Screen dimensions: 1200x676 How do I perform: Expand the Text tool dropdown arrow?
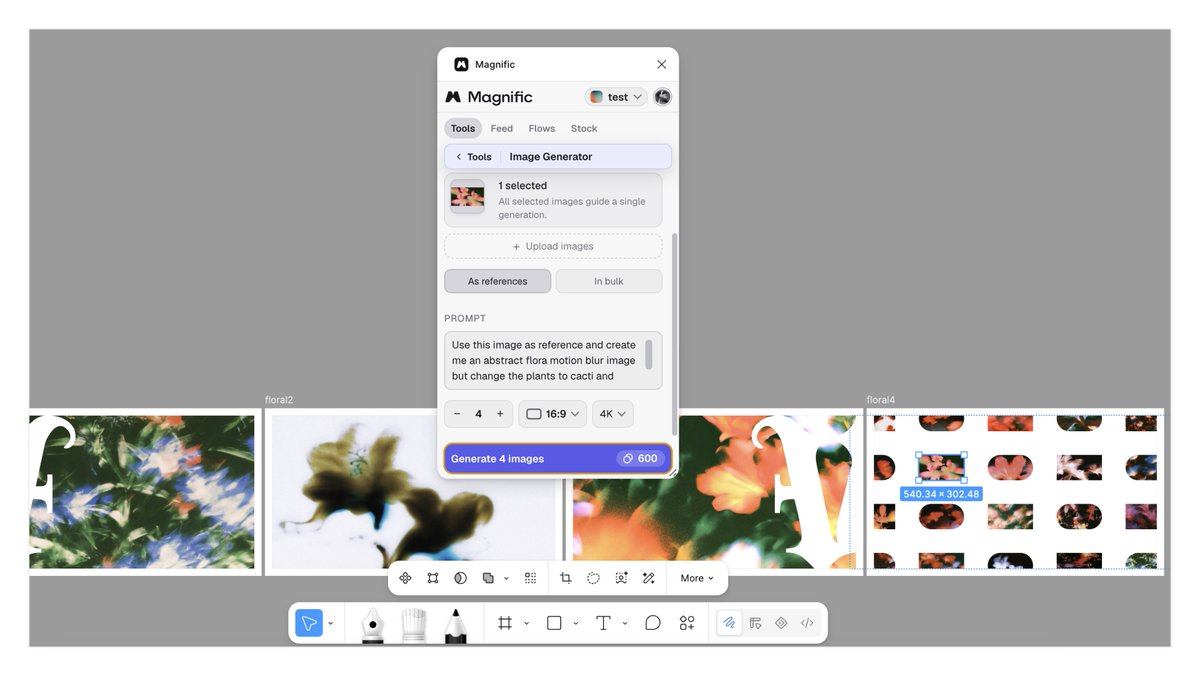click(625, 624)
